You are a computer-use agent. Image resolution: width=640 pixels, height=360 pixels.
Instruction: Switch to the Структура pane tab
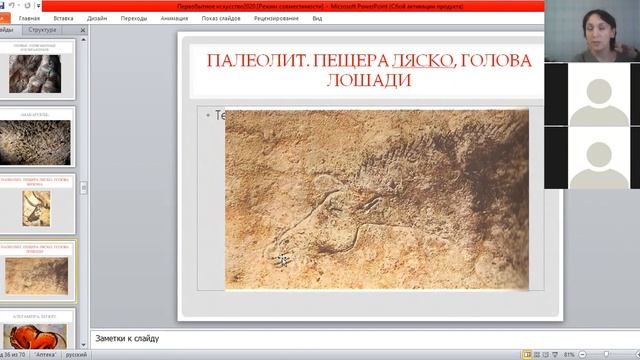[x=42, y=30]
